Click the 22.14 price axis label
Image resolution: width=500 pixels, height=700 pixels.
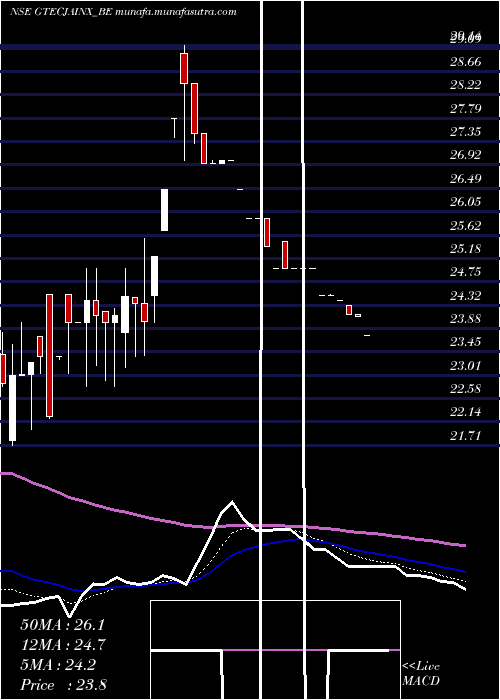[x=466, y=412]
